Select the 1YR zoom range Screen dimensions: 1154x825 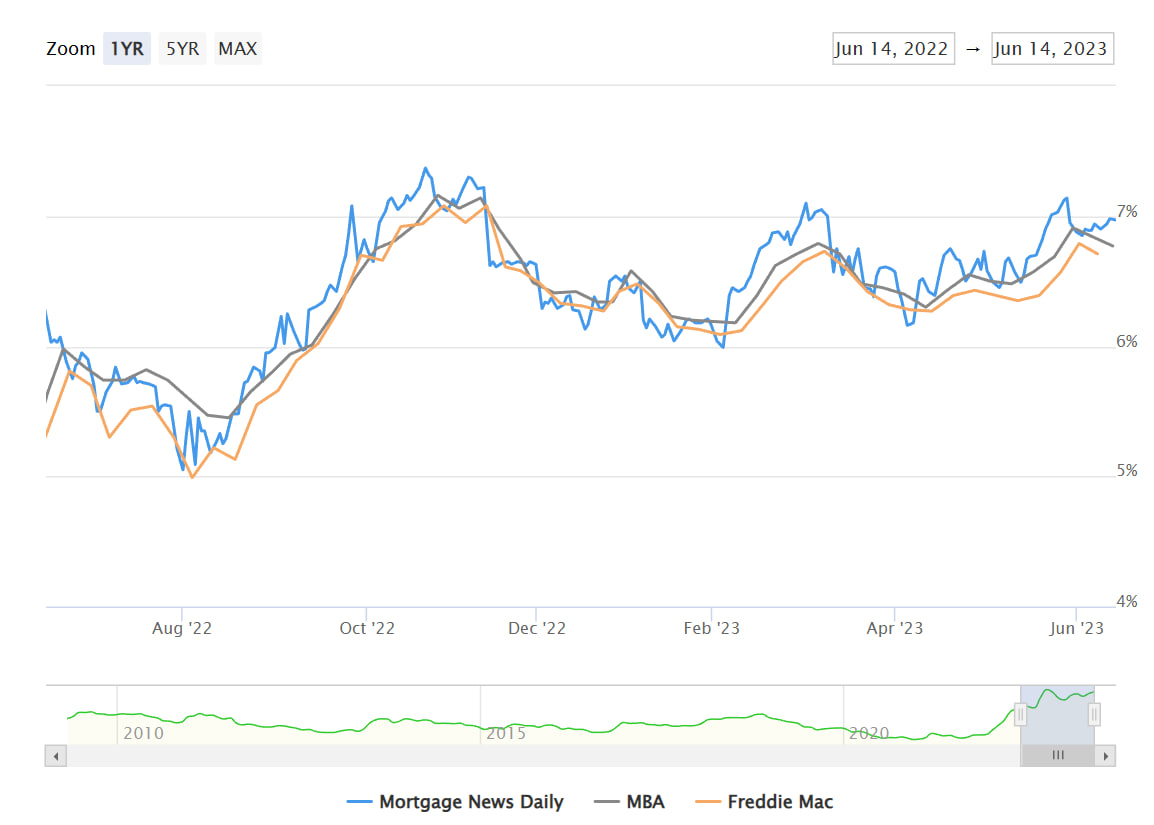[x=127, y=49]
